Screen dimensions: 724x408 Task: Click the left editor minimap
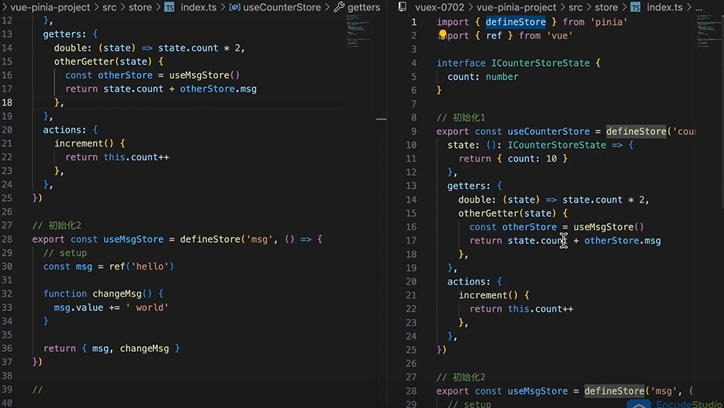point(357,31)
